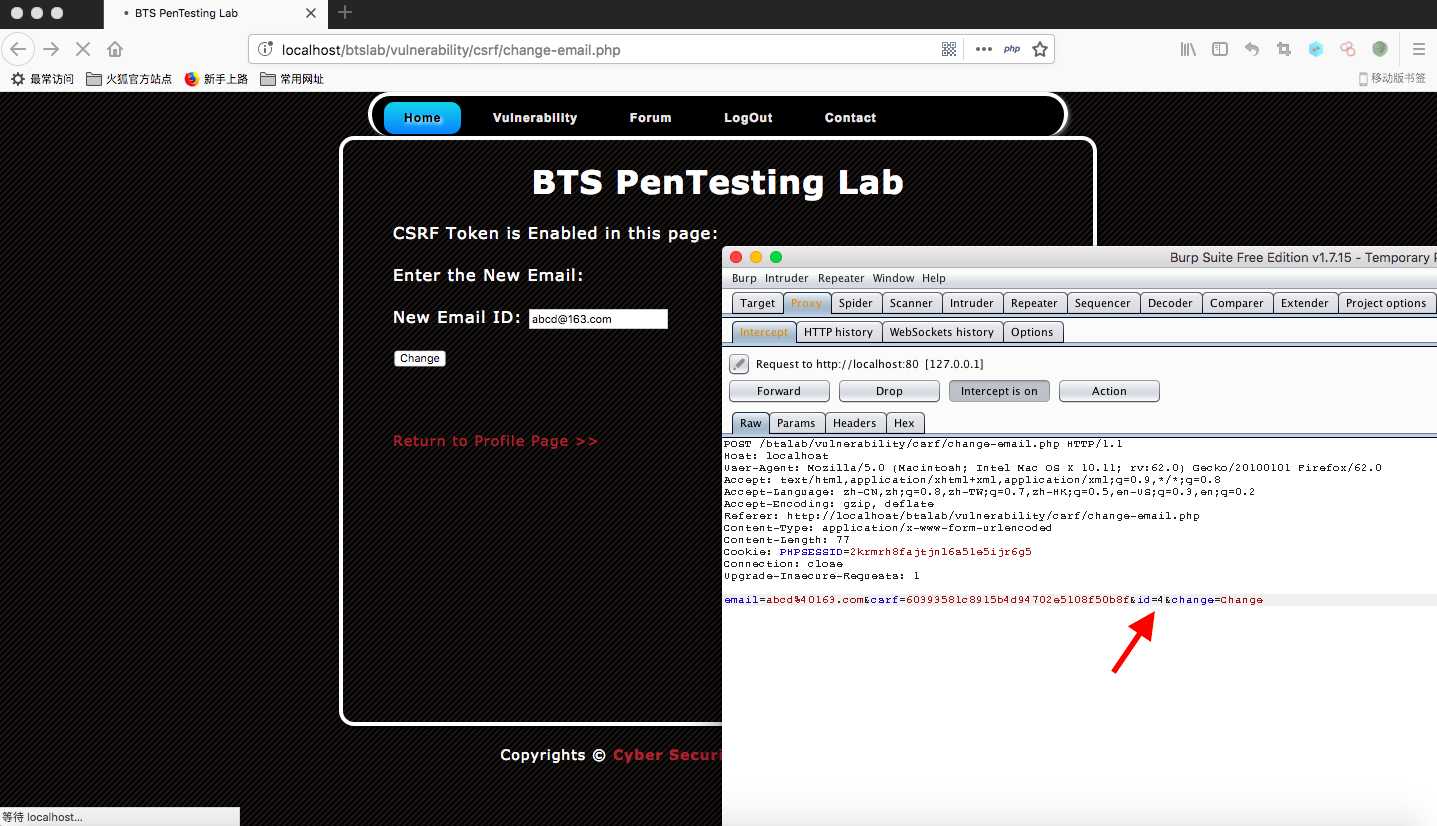The height and width of the screenshot is (826, 1437).
Task: Open proxy Options sub-tab
Action: click(x=1032, y=332)
